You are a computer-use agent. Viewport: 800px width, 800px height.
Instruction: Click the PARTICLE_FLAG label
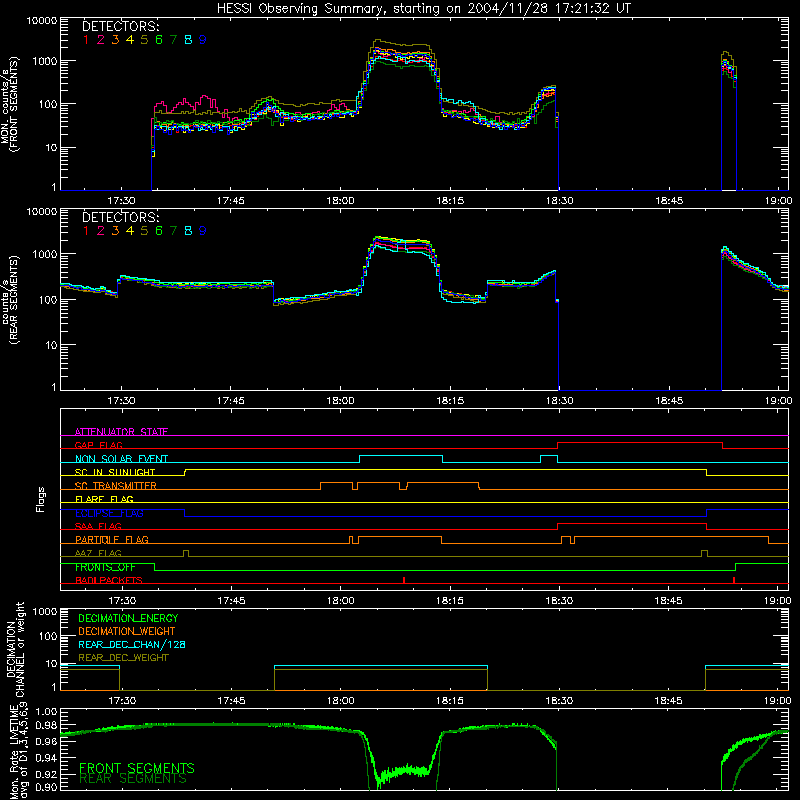[x=112, y=540]
